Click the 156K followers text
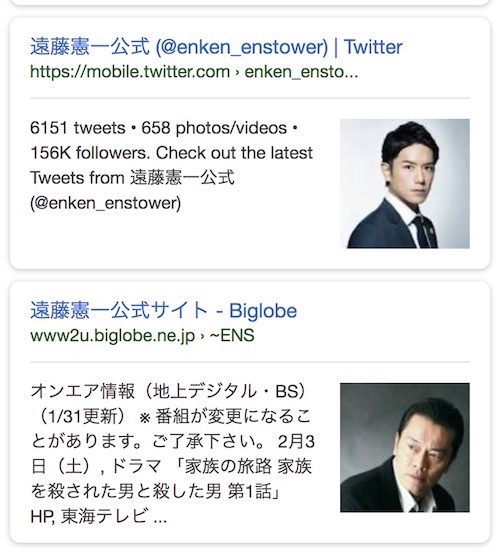 [90, 153]
